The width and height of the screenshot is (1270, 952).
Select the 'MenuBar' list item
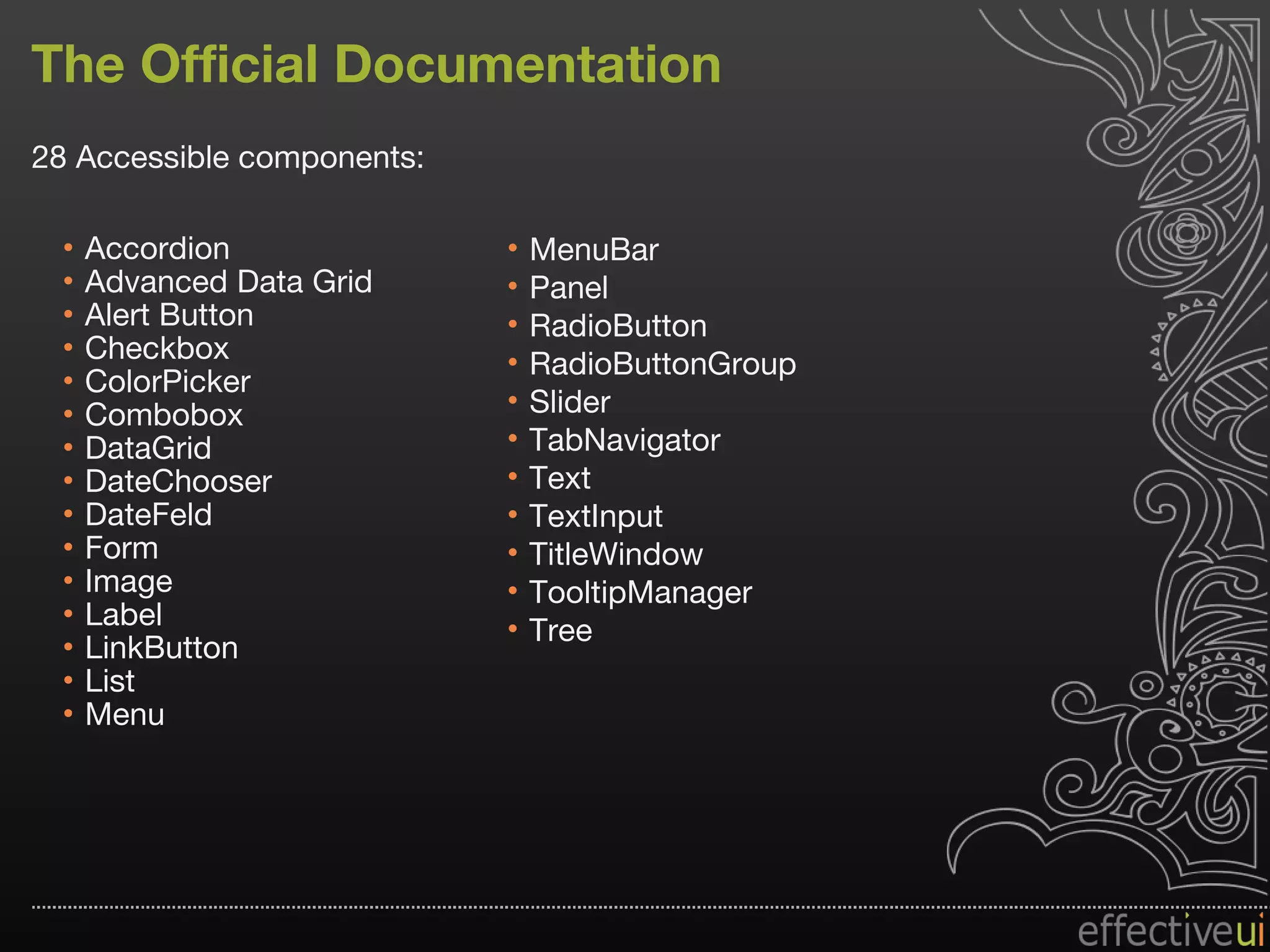593,250
